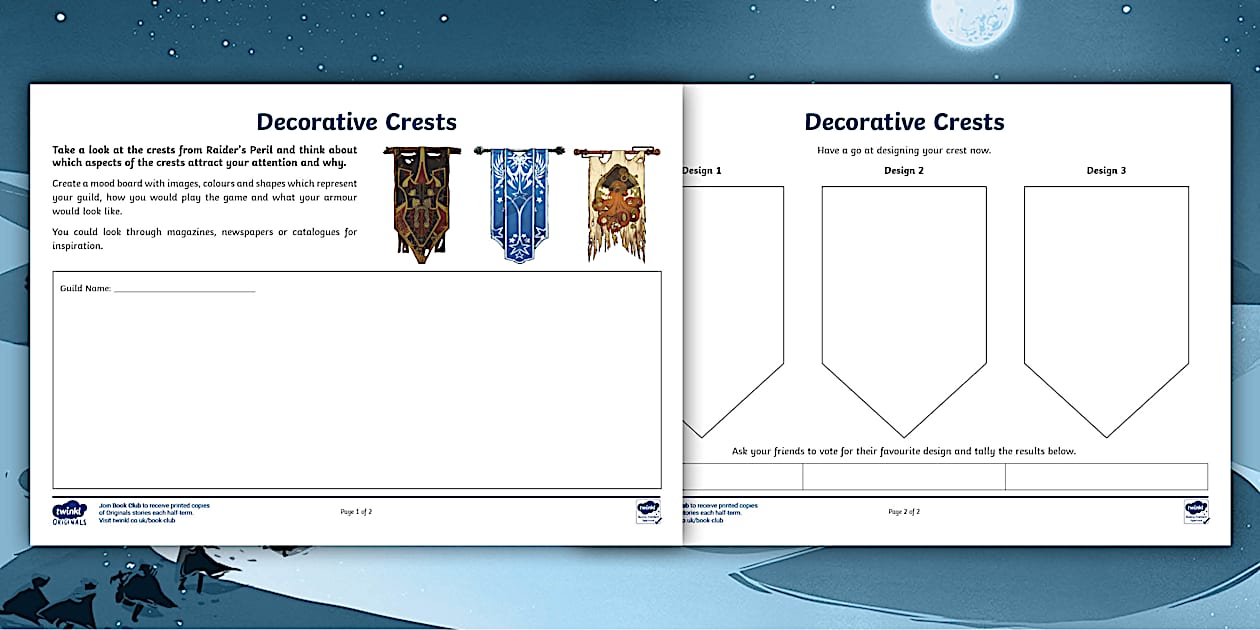Select the tattered owl crest banner

tap(615, 200)
